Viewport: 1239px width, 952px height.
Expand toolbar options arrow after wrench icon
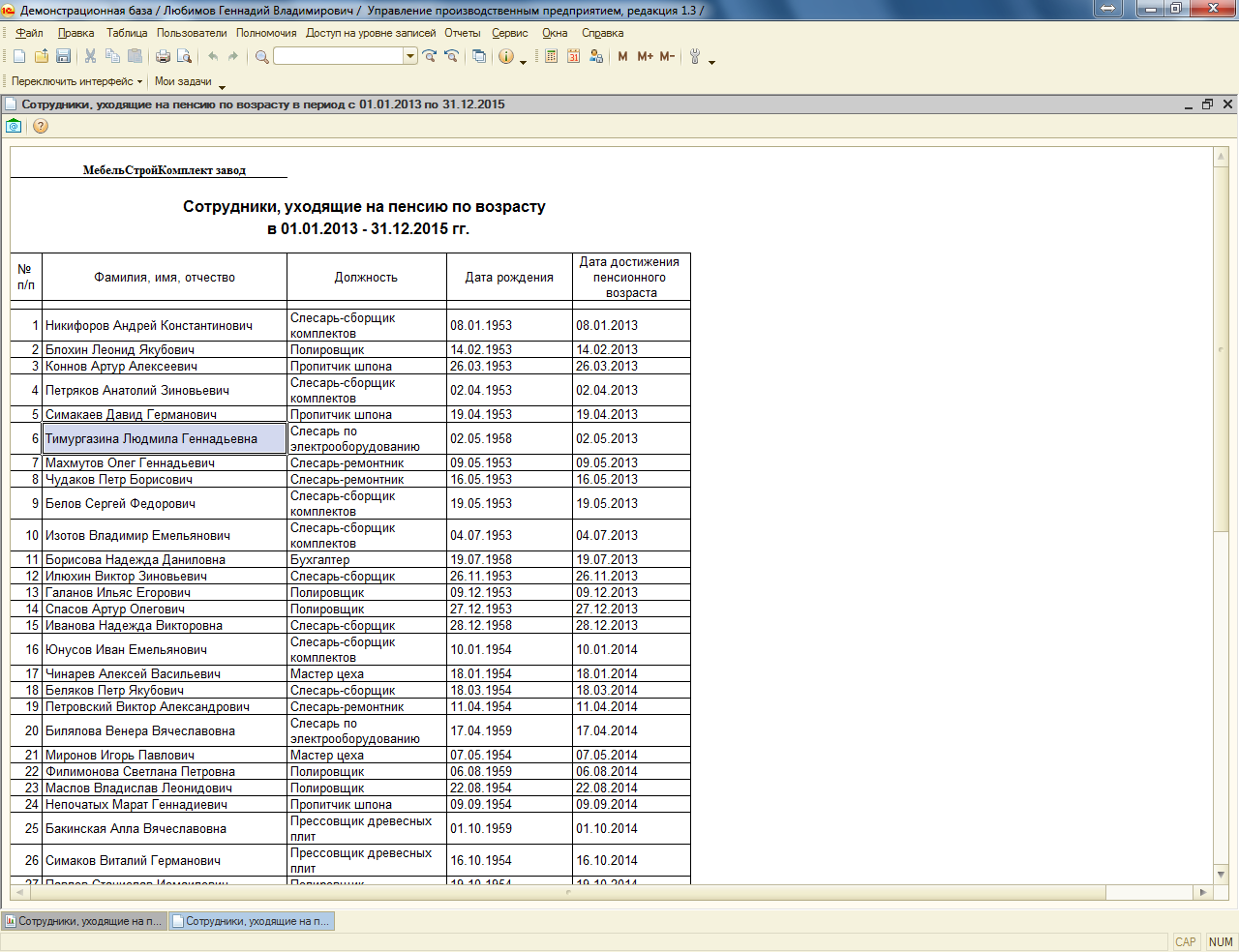[712, 61]
